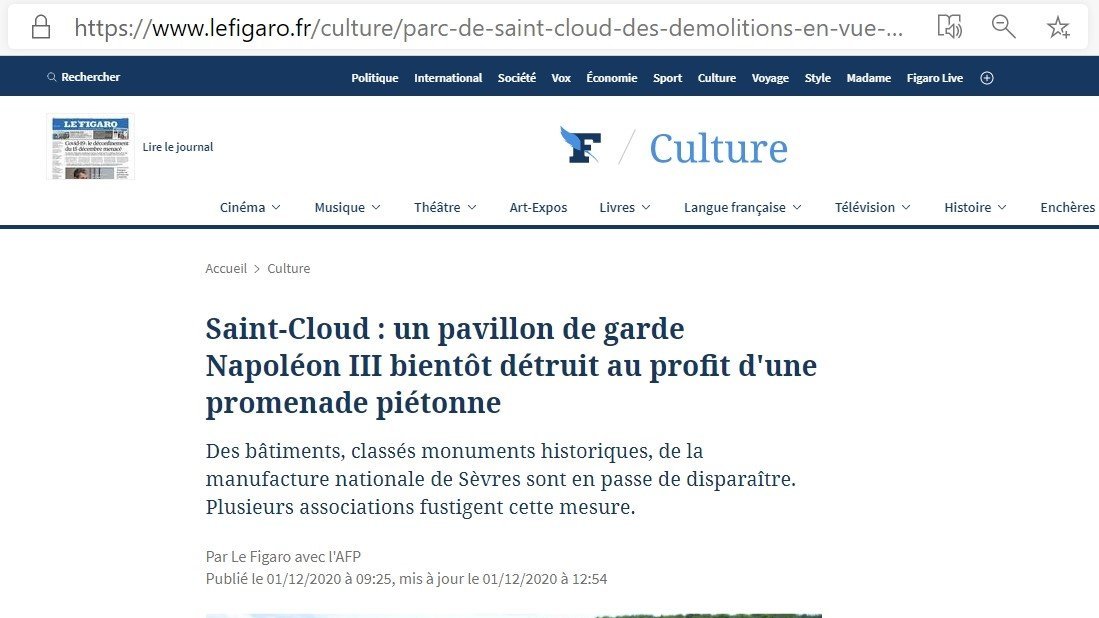1099x618 pixels.
Task: Open the Sport section
Action: (x=667, y=78)
